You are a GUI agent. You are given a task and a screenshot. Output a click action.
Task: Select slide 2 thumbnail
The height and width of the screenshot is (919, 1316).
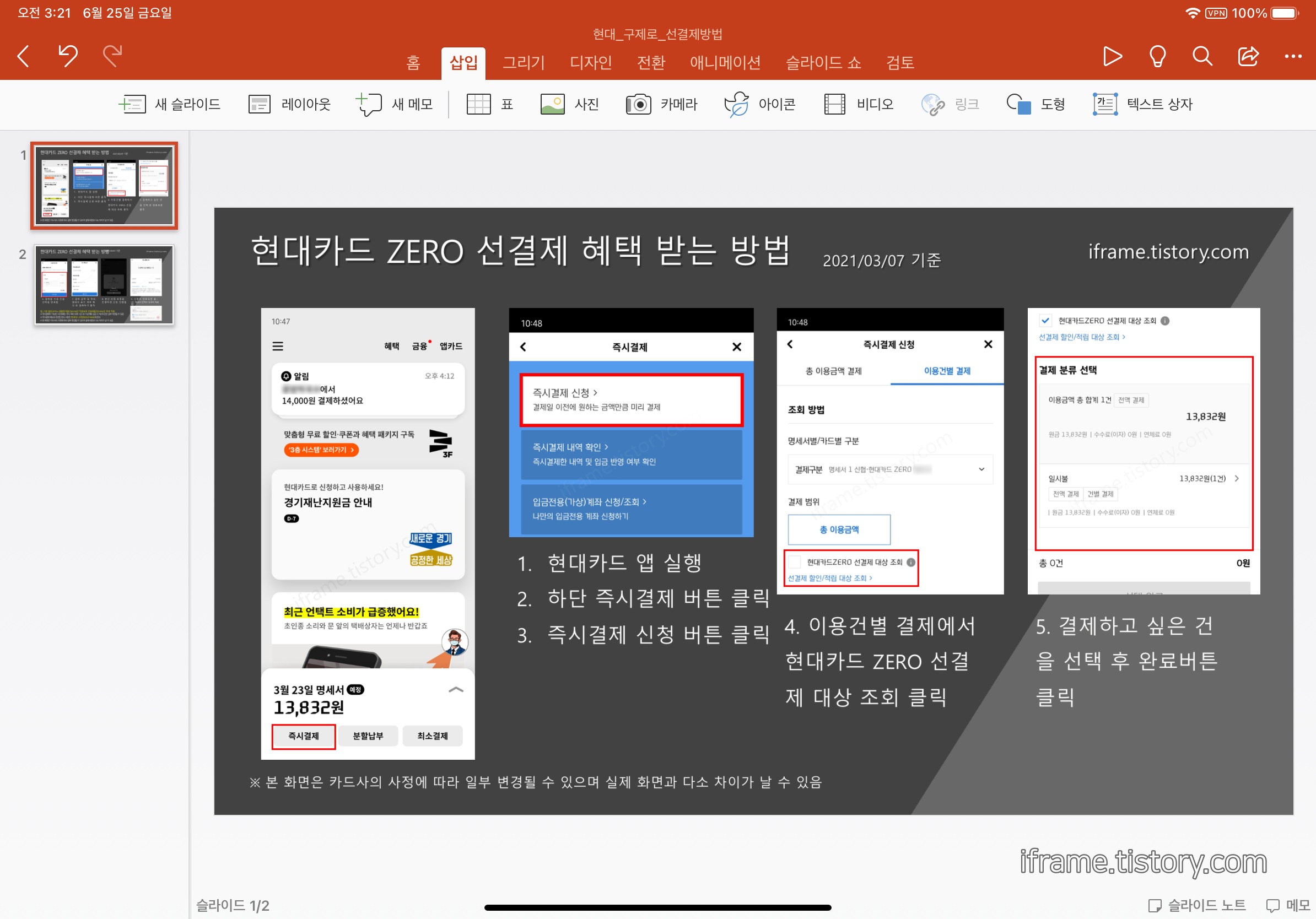[104, 285]
